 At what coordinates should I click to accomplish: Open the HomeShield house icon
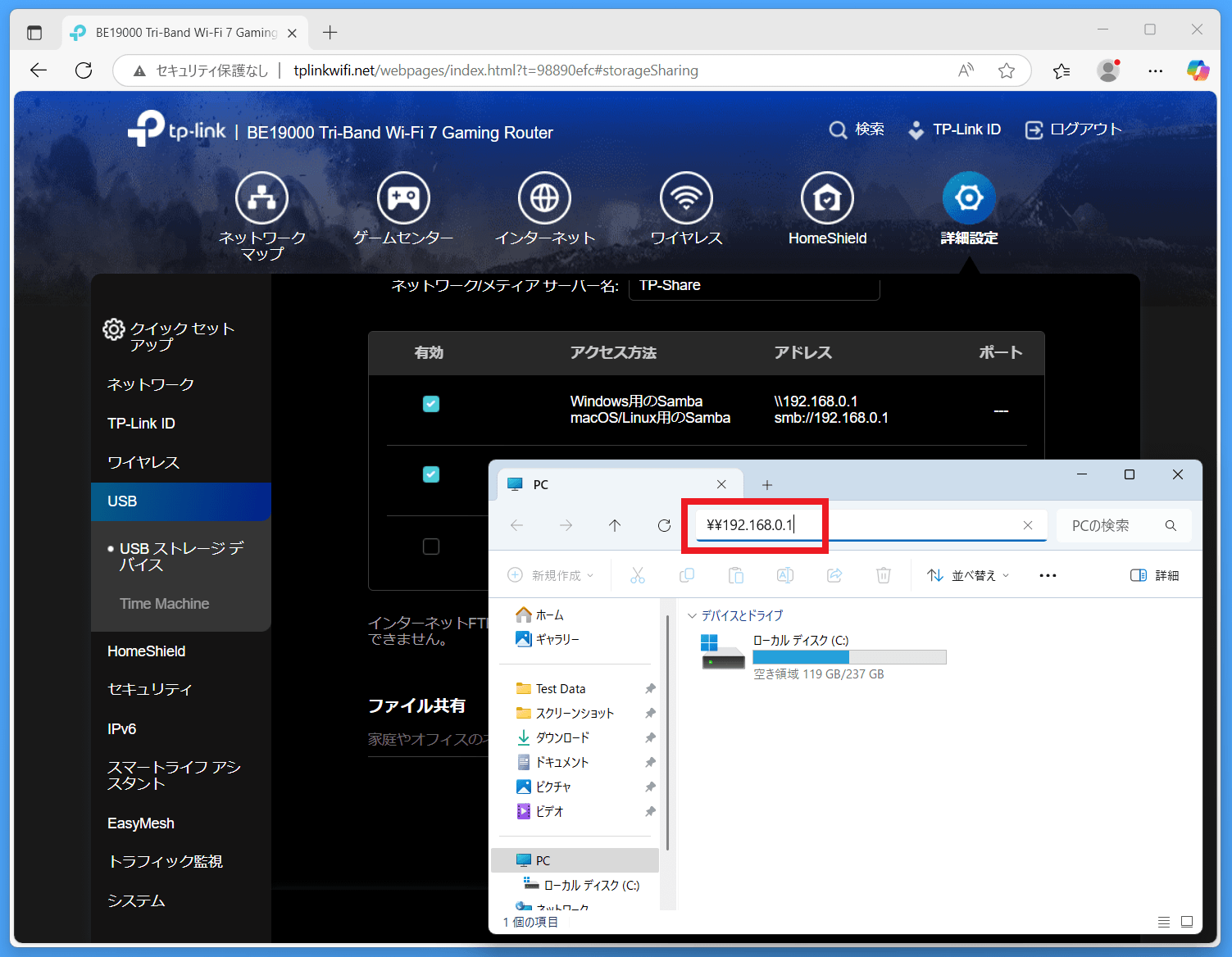(827, 197)
